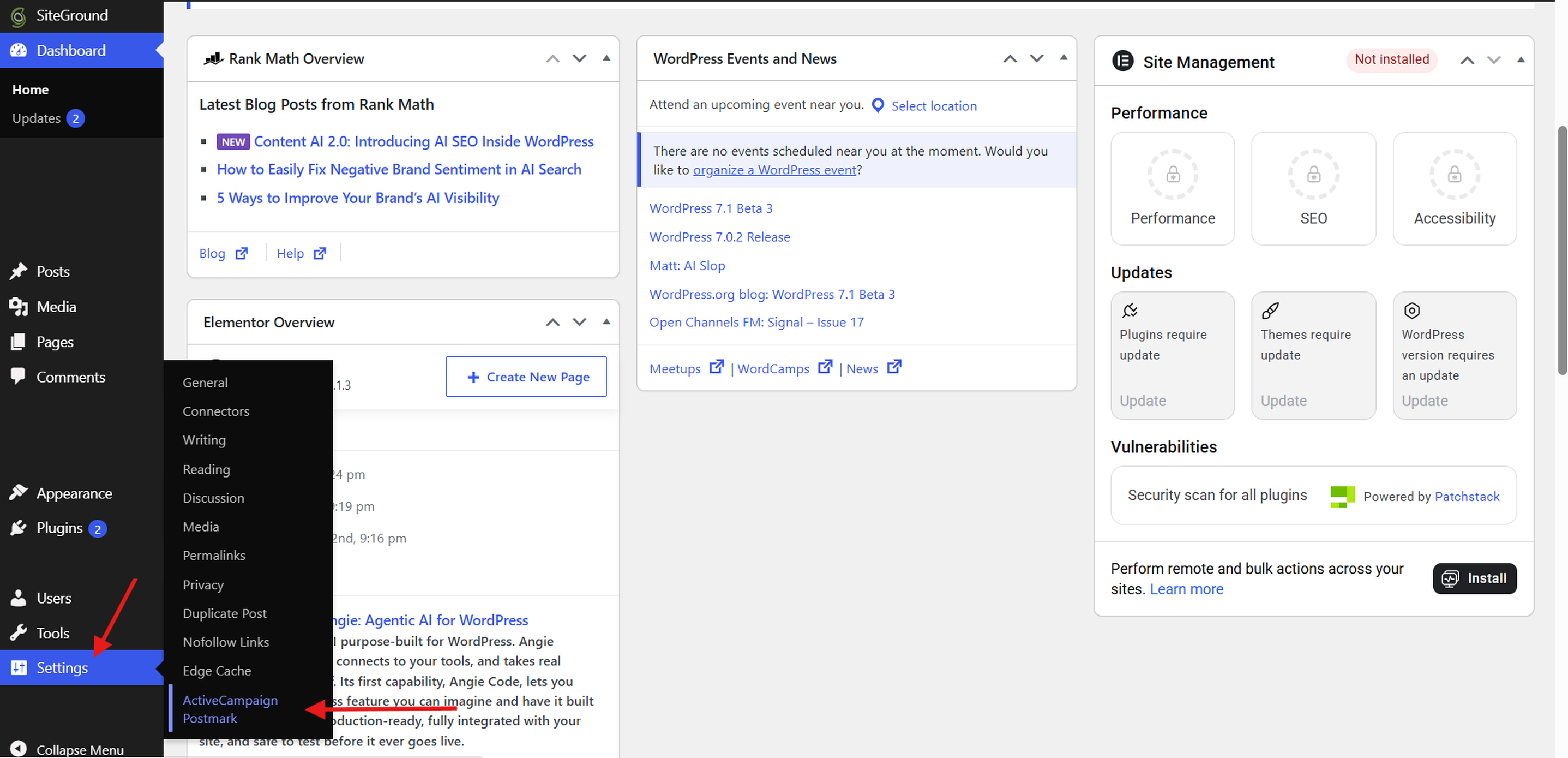The height and width of the screenshot is (758, 1568).
Task: Open Connectors in the Settings submenu
Action: (x=216, y=411)
